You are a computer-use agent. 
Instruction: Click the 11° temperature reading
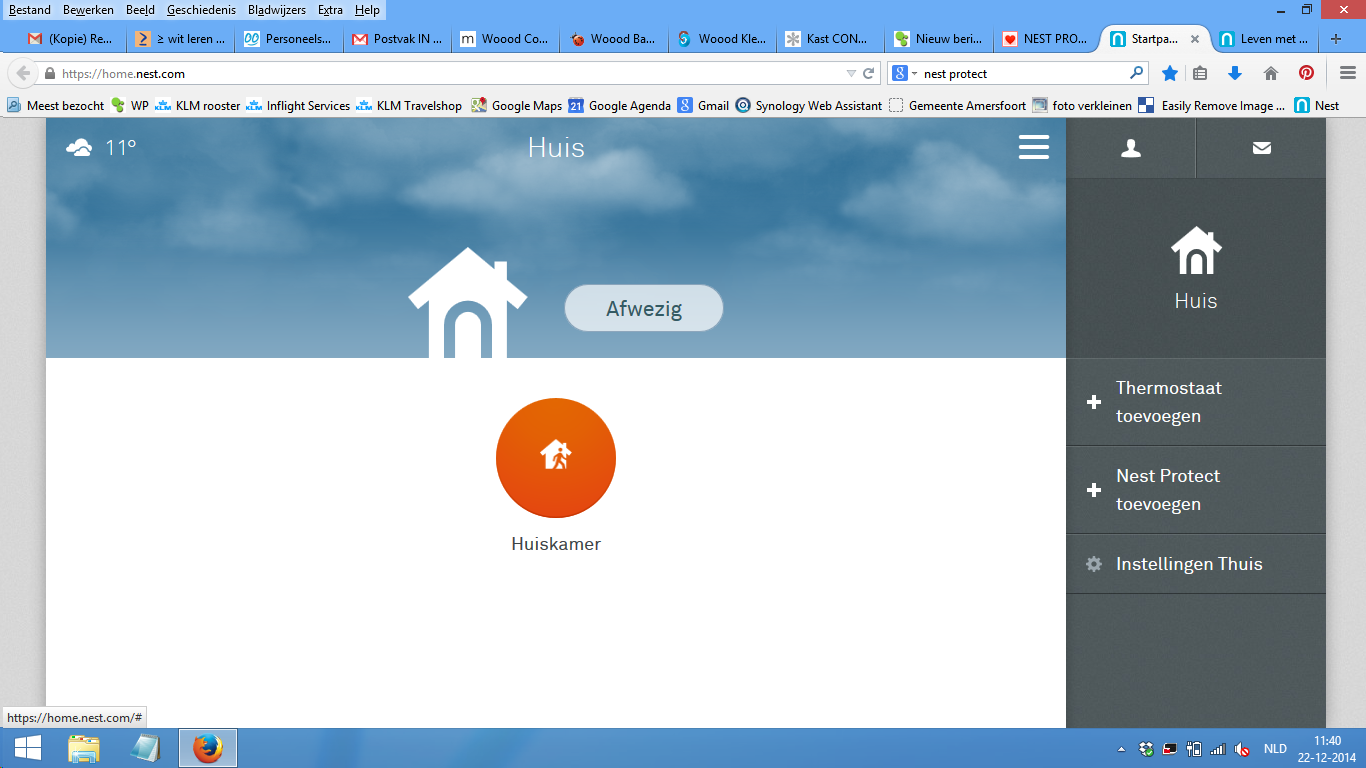[x=121, y=148]
